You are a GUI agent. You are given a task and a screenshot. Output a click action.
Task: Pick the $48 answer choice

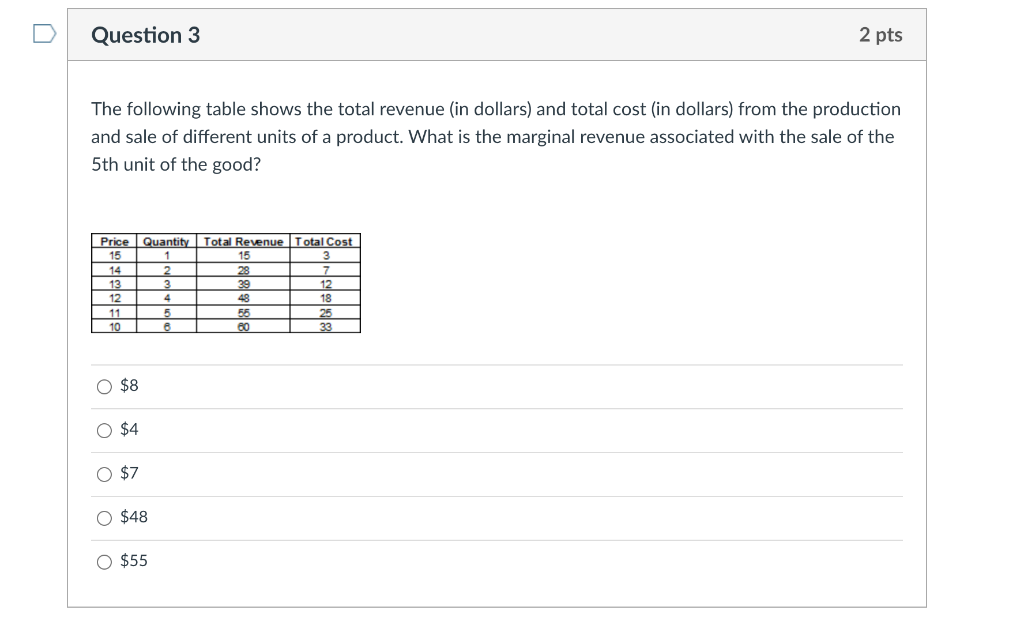click(104, 518)
